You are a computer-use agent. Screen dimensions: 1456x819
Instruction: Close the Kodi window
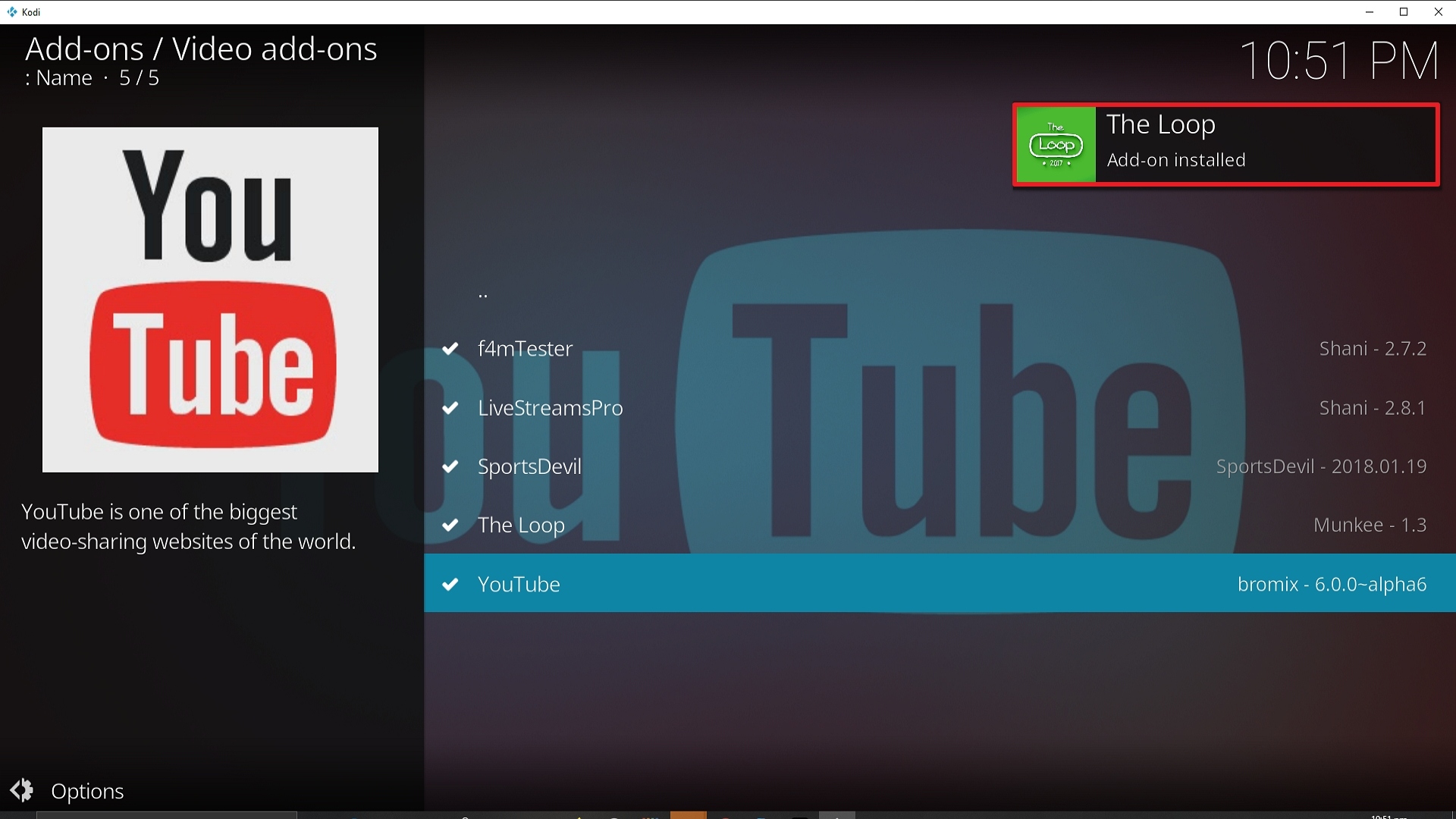click(1438, 12)
